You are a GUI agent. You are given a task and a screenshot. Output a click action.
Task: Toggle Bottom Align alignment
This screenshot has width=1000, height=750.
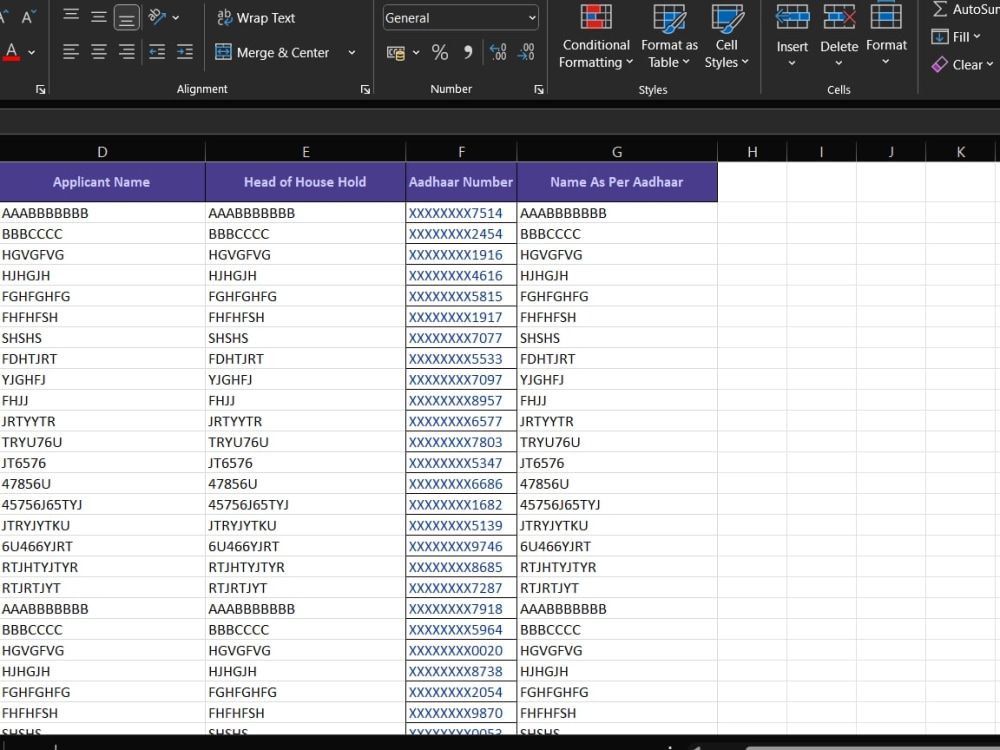coord(126,17)
